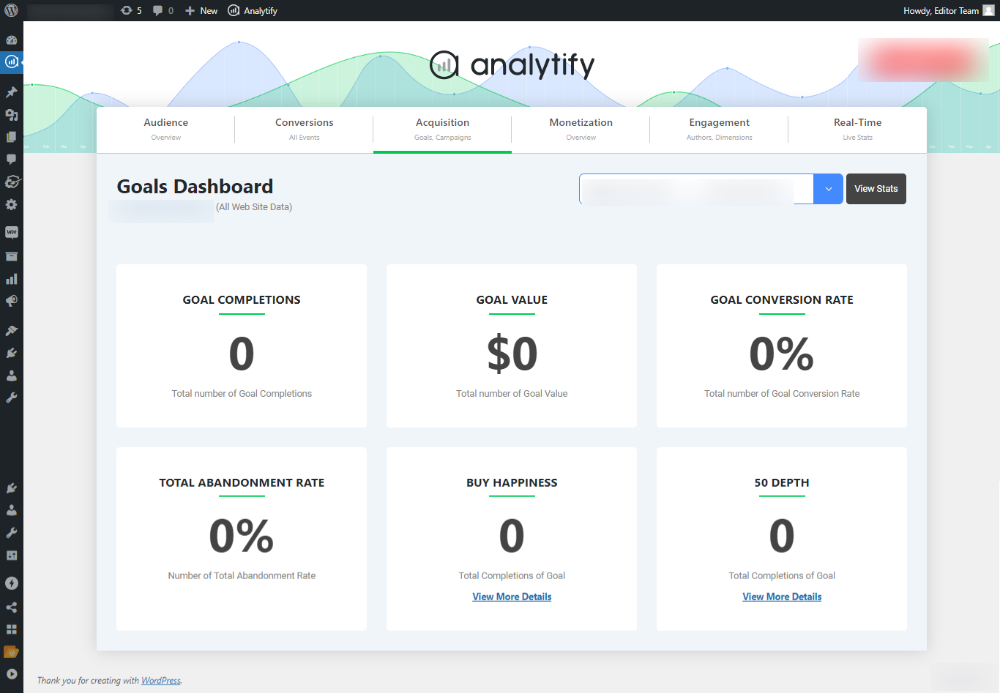The width and height of the screenshot is (1000, 693).
Task: Click the View Stats button
Action: [x=876, y=189]
